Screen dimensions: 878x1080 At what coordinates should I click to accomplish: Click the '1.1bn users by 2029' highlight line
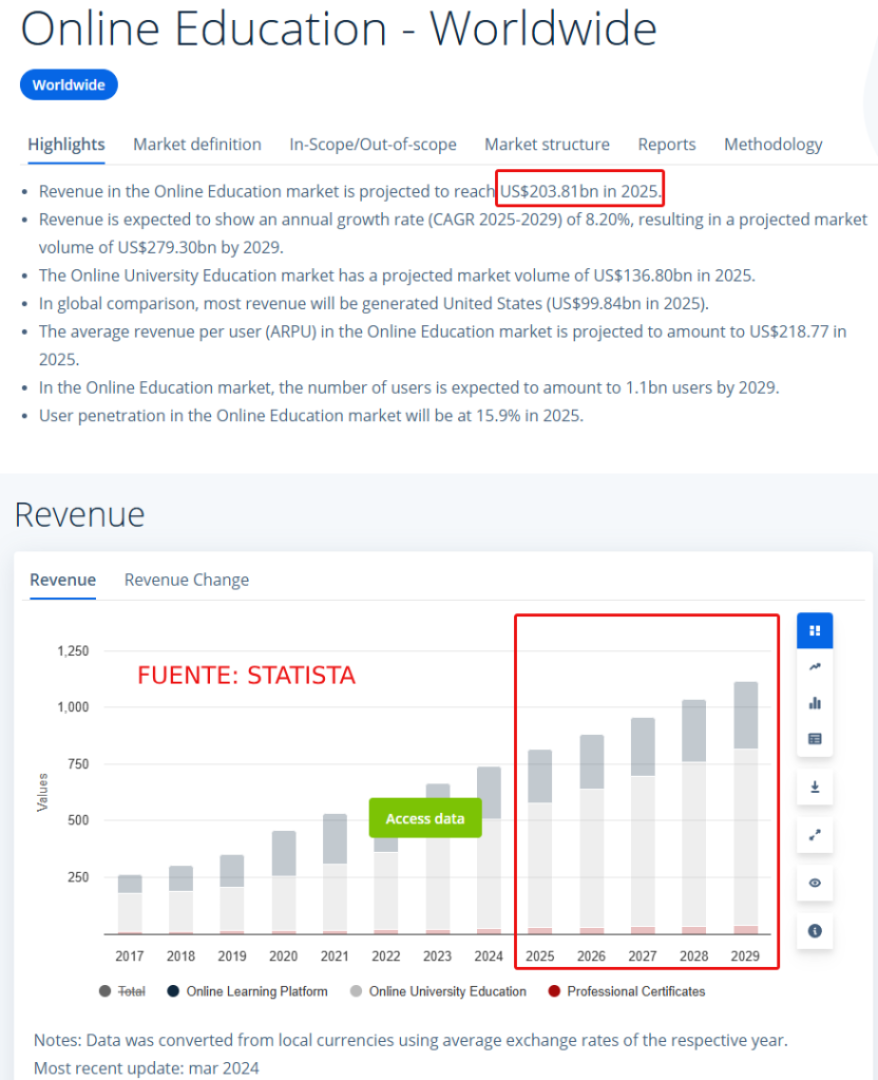pos(409,388)
